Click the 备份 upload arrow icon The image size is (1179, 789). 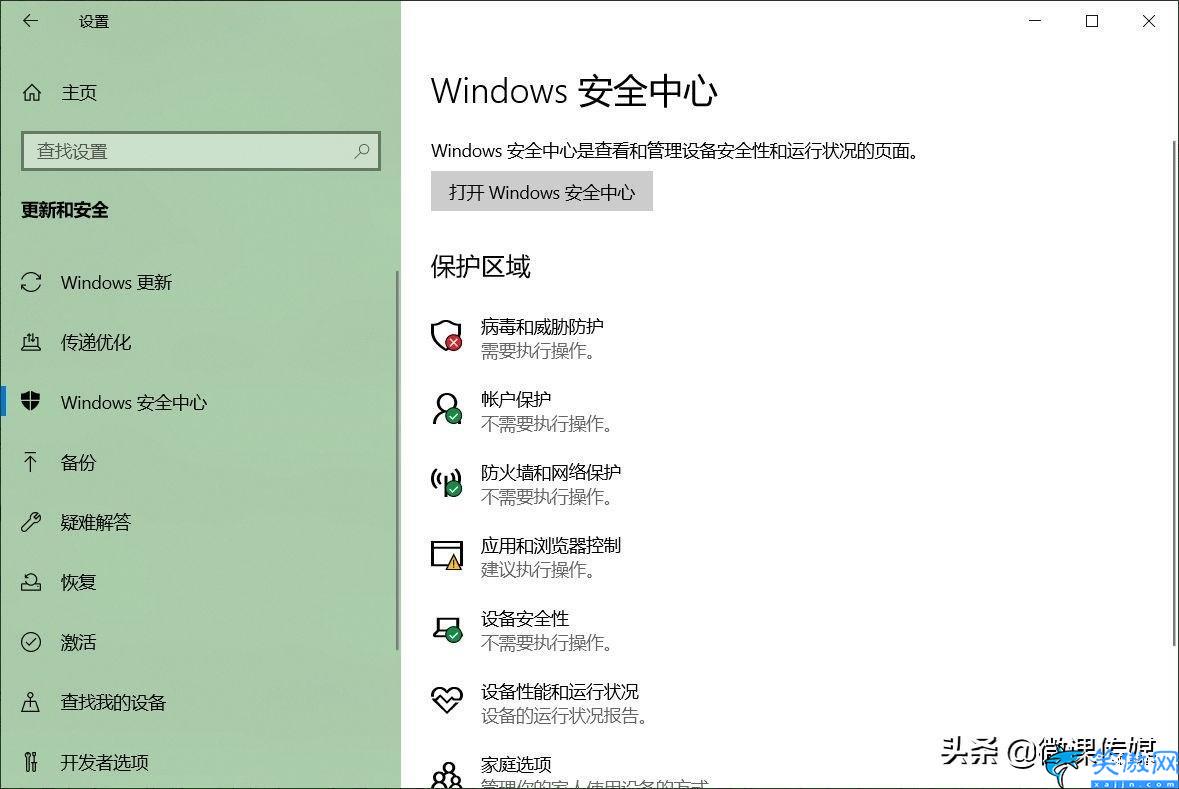click(x=30, y=462)
